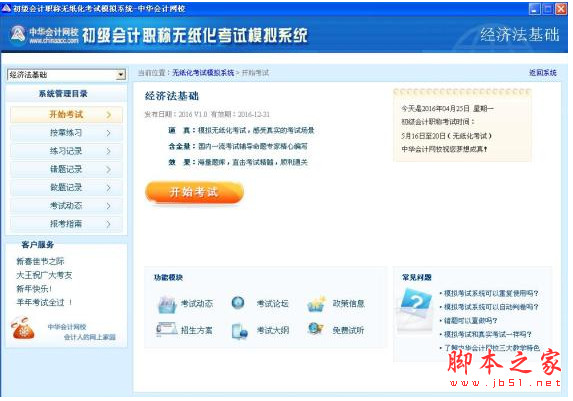
Task: Click the 会计人的网上家园 slogan text
Action: point(90,337)
